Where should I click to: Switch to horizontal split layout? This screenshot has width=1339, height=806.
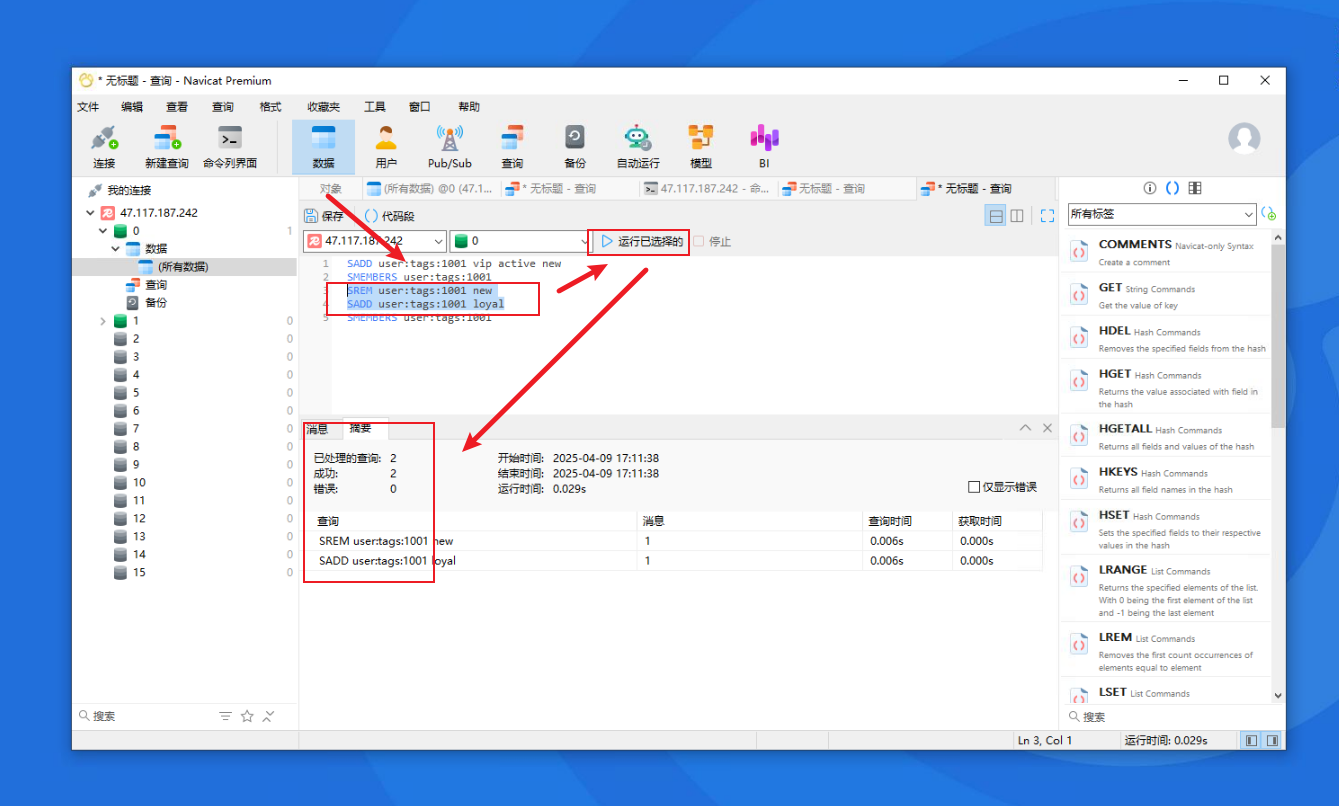pyautogui.click(x=995, y=216)
